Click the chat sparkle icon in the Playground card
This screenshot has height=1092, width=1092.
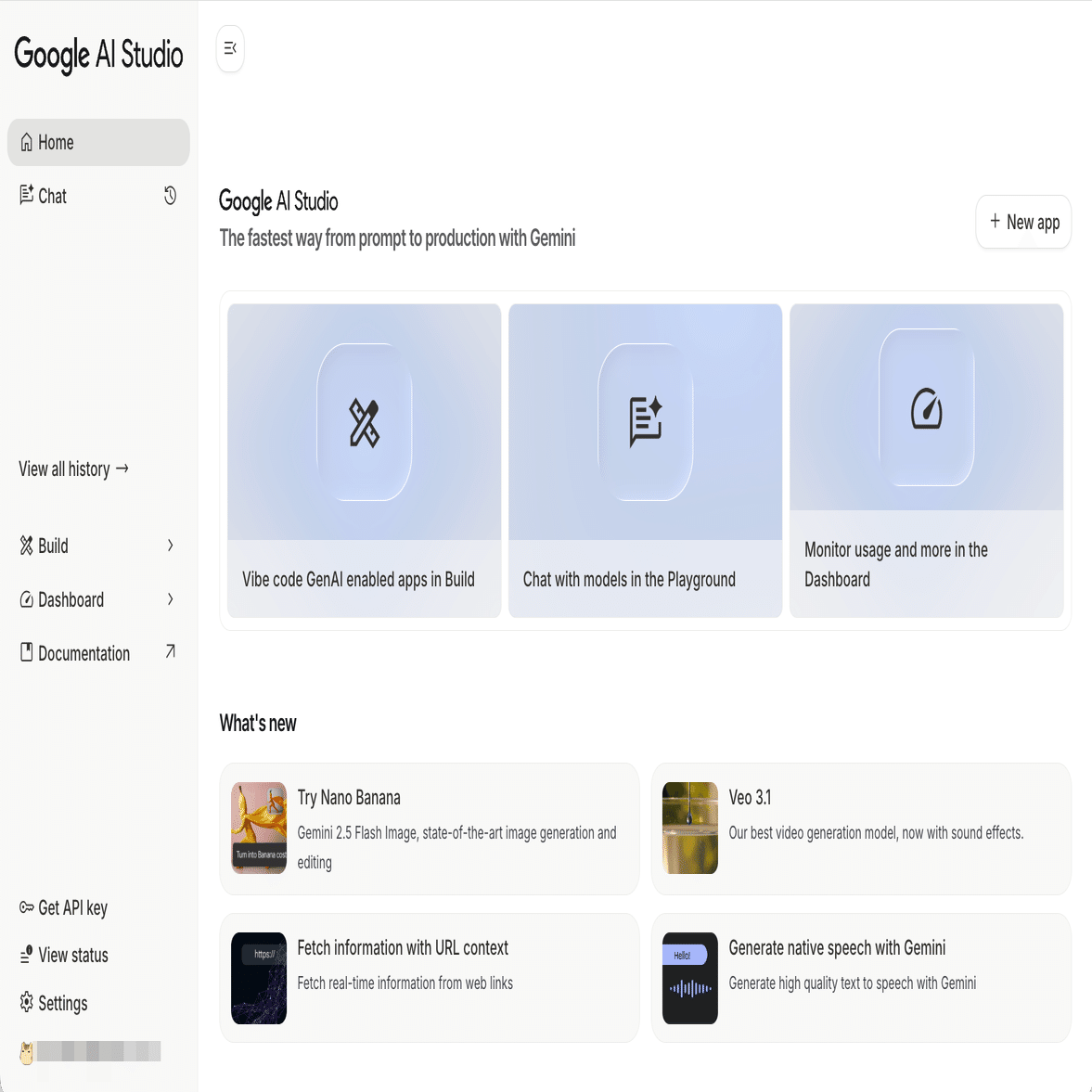click(646, 421)
